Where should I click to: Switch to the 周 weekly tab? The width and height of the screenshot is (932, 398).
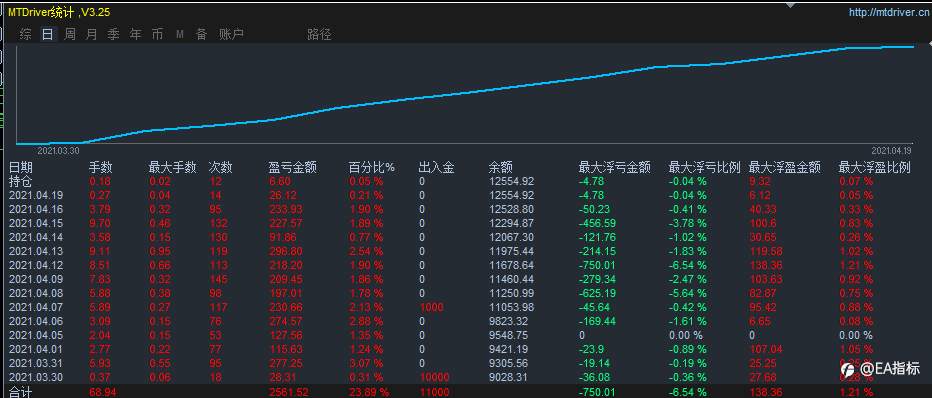point(70,34)
